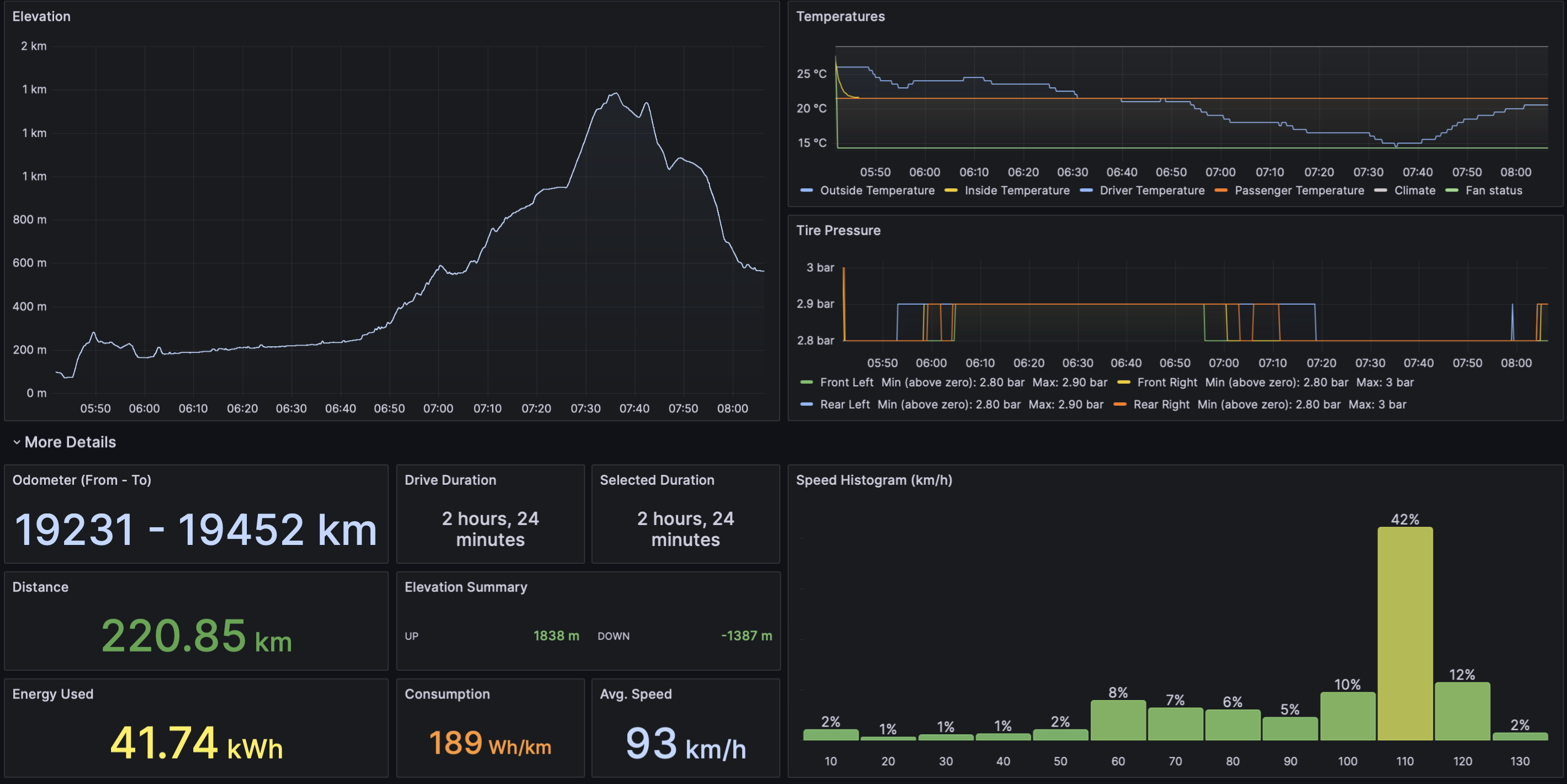The image size is (1567, 784).
Task: Toggle Driver Temperature legend entry
Action: coord(1152,190)
